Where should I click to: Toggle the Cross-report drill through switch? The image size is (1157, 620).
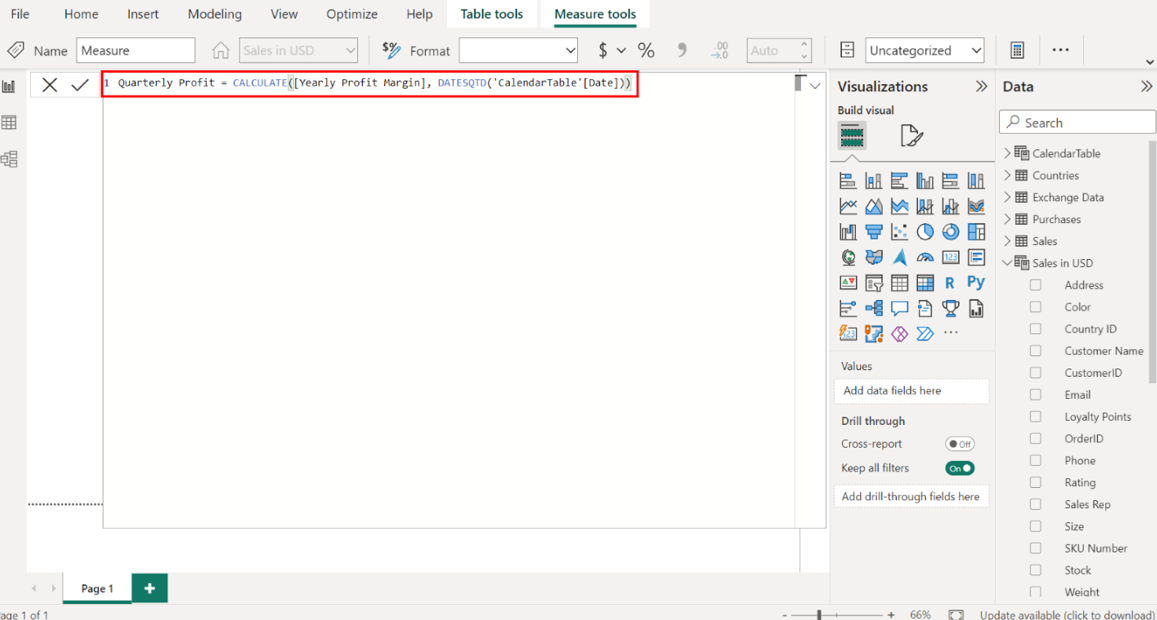click(x=959, y=444)
